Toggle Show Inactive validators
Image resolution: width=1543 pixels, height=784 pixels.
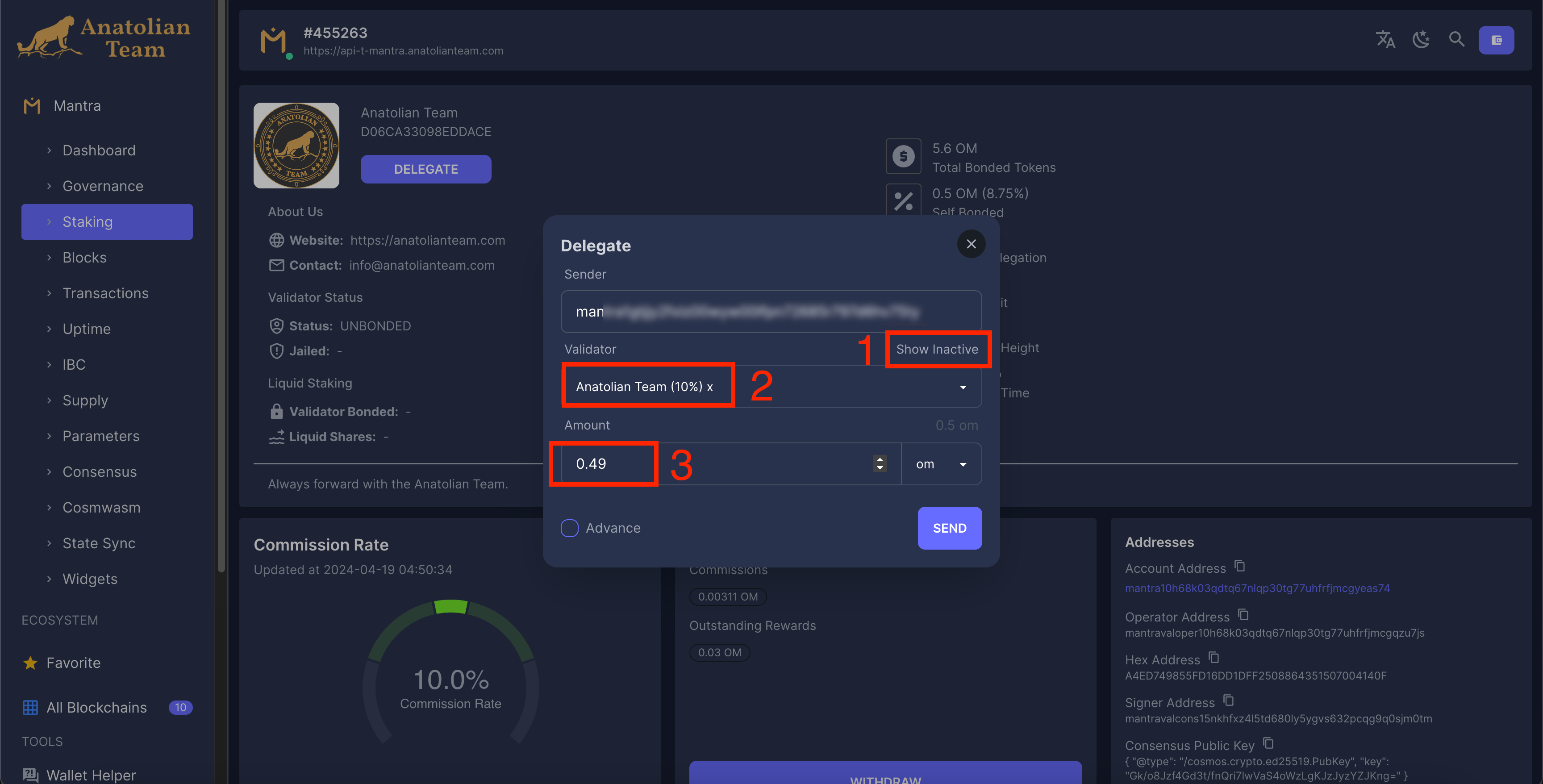pyautogui.click(x=937, y=349)
